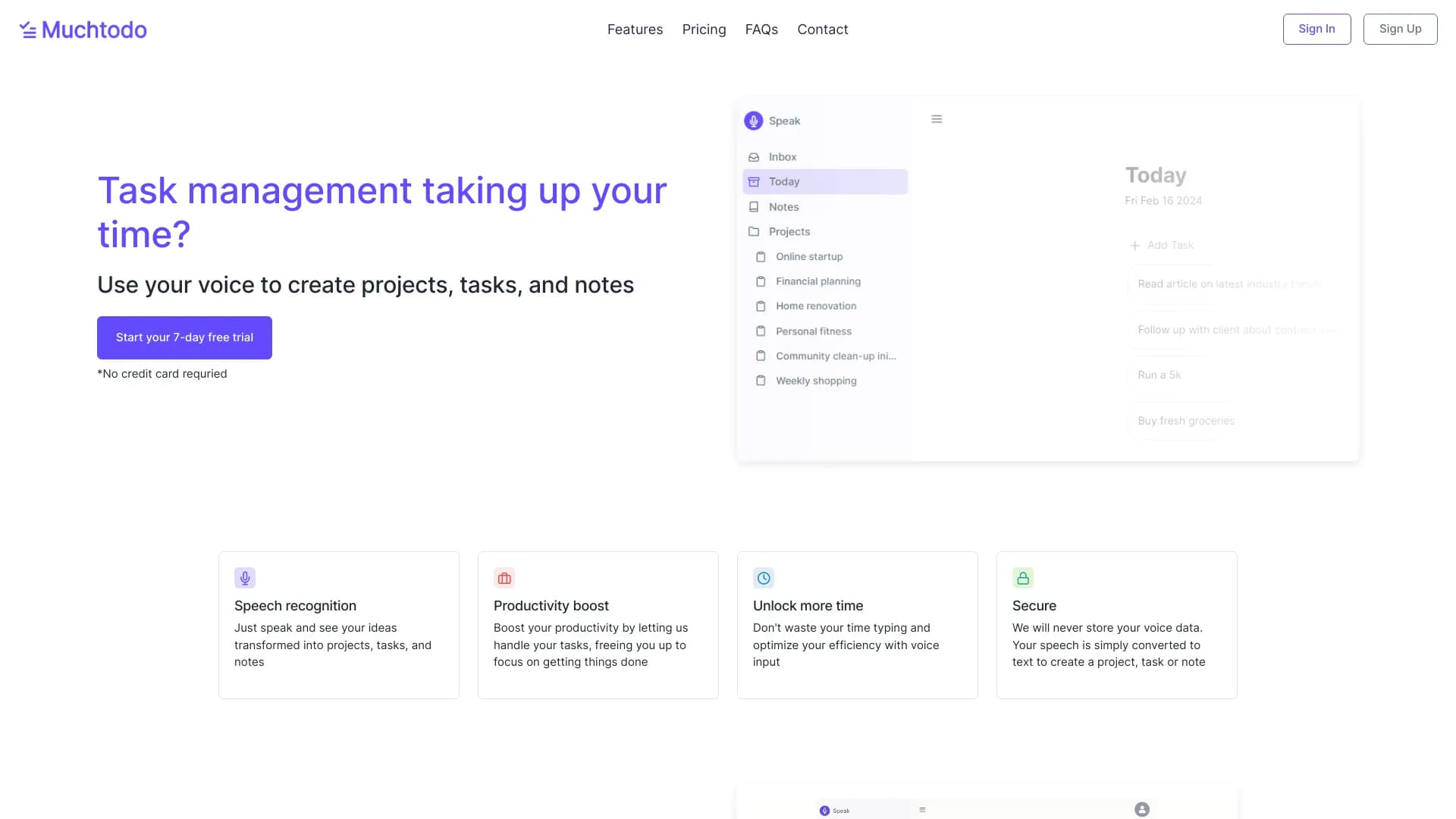The width and height of the screenshot is (1456, 819).
Task: Click the Productivity boost briefcase icon
Action: point(504,578)
